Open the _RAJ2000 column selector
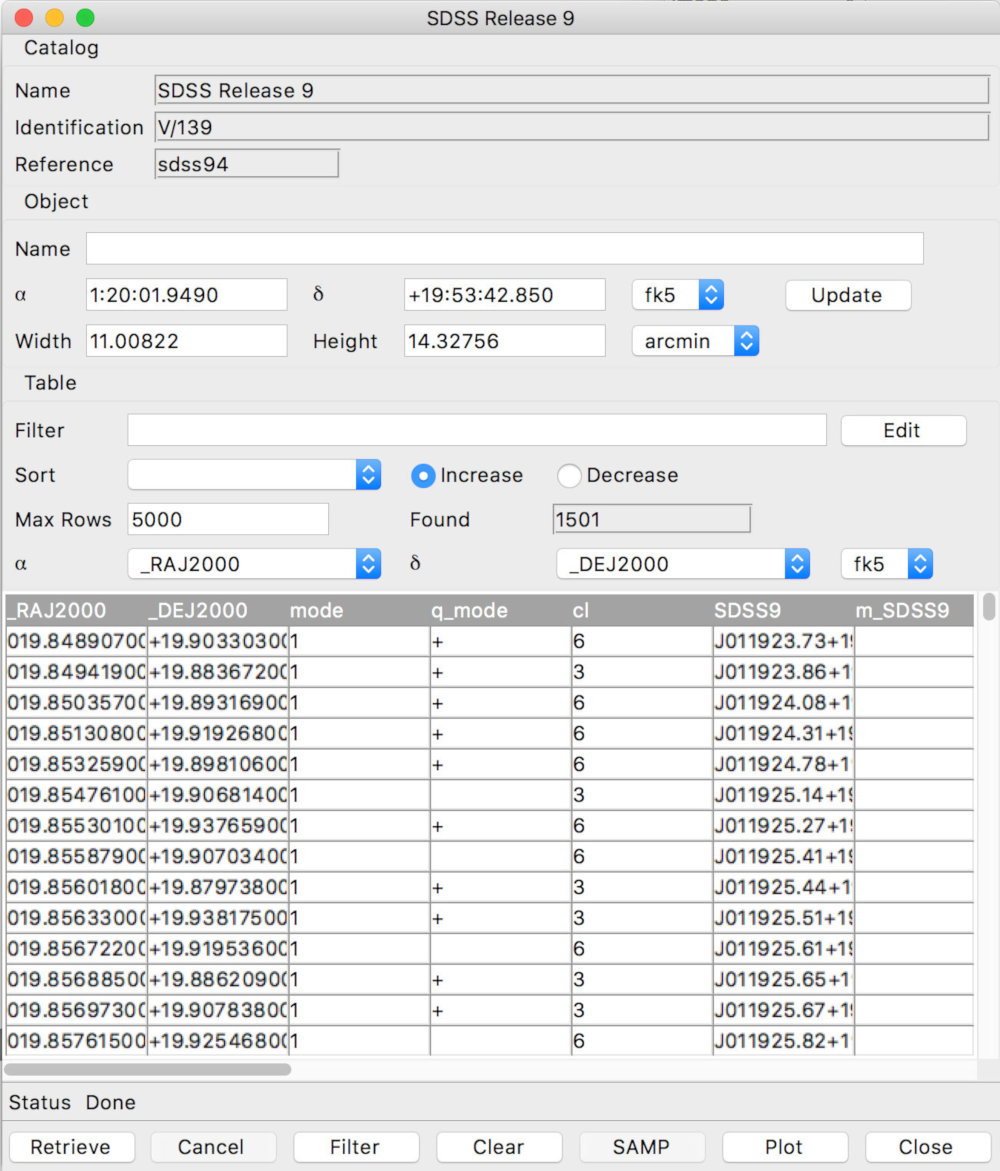This screenshot has height=1171, width=1000. pyautogui.click(x=254, y=564)
